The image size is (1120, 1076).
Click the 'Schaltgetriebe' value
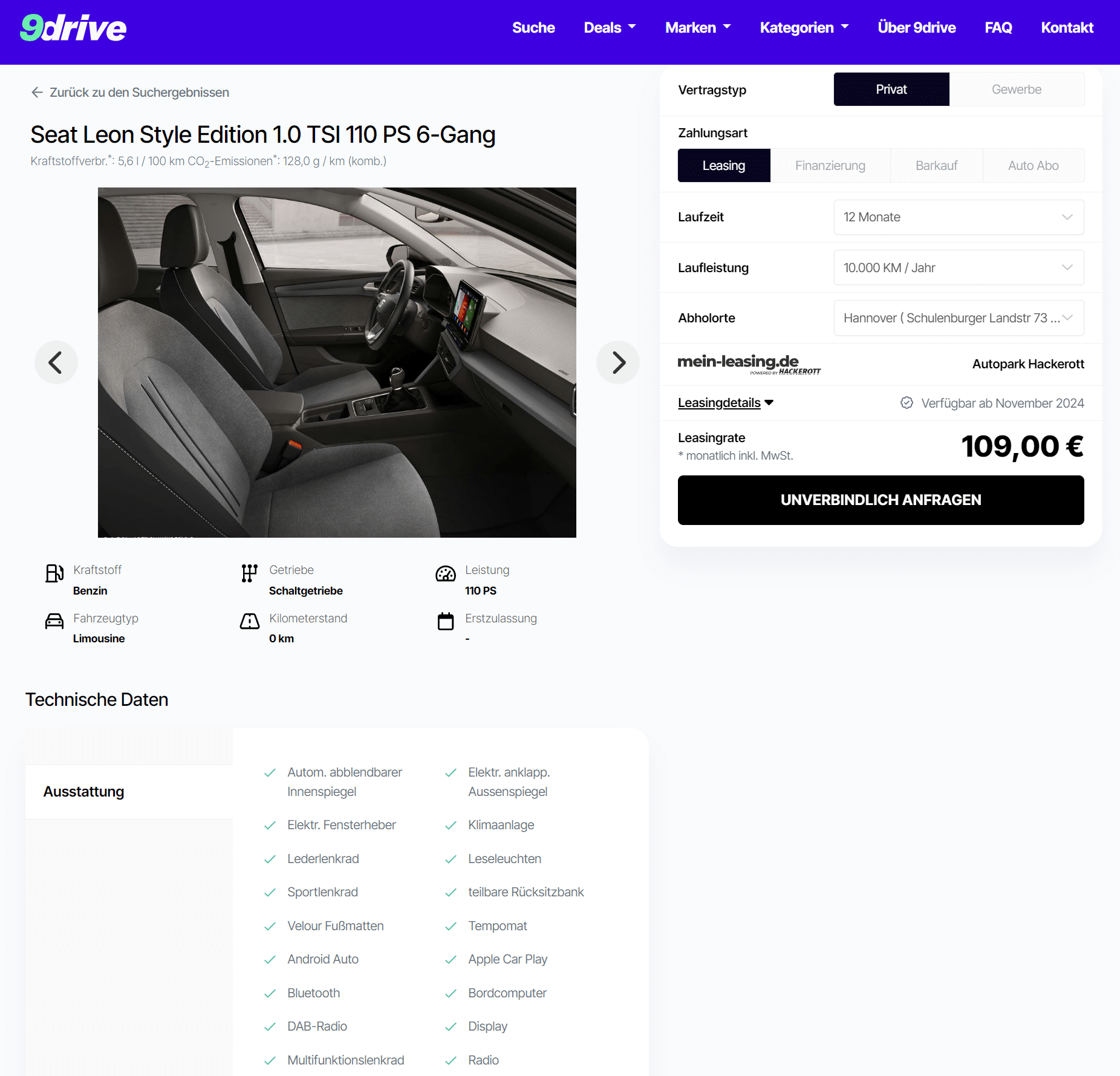(x=306, y=591)
